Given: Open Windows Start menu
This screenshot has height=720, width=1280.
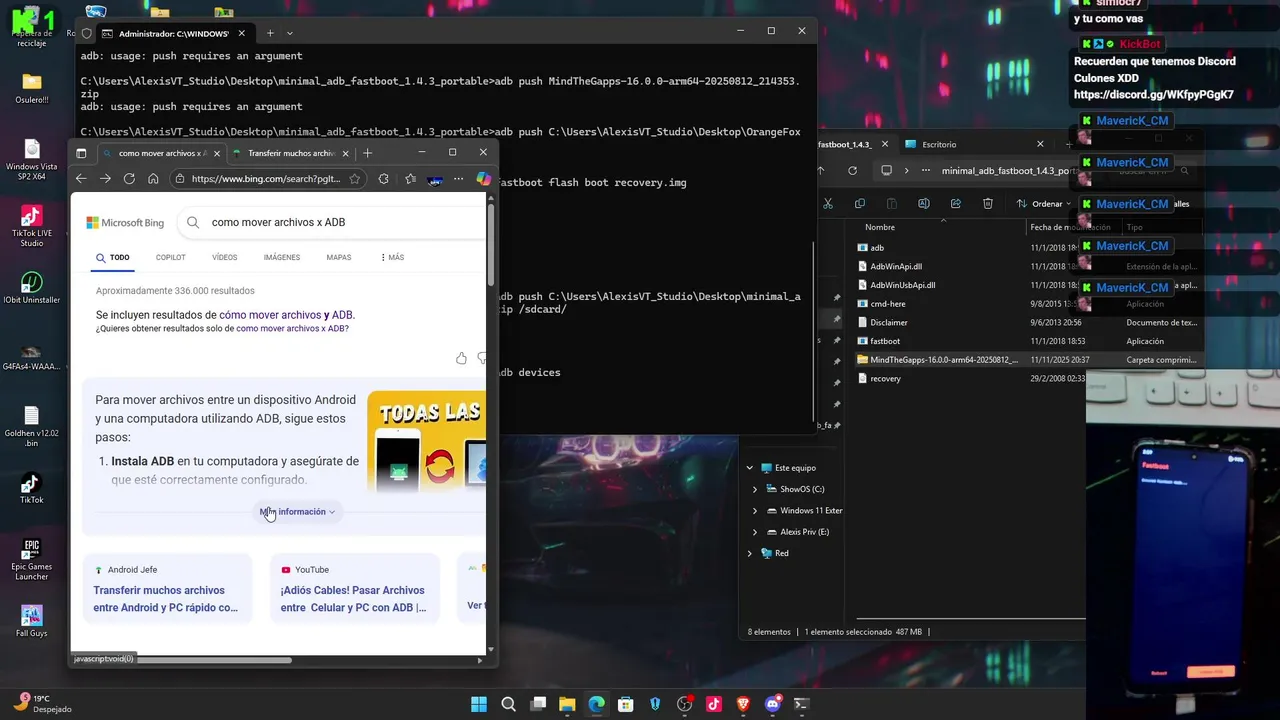Looking at the screenshot, I should [x=479, y=704].
